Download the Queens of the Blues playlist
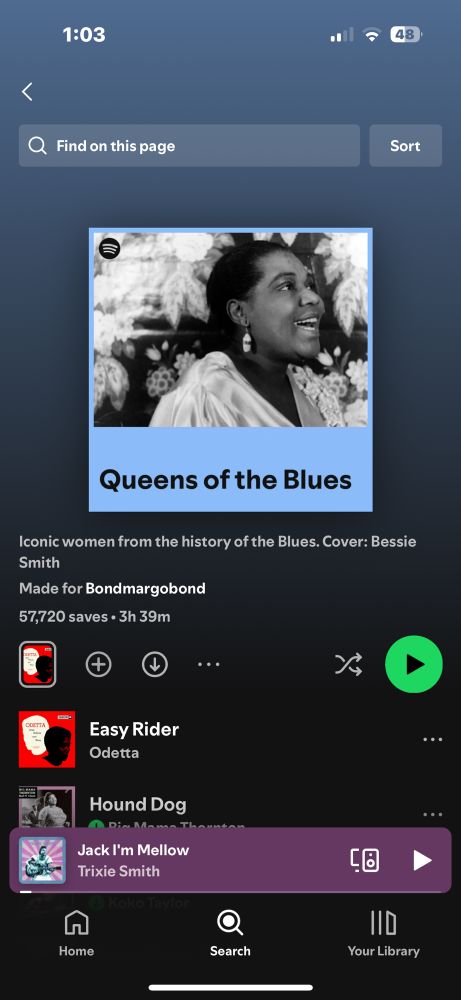 point(154,665)
